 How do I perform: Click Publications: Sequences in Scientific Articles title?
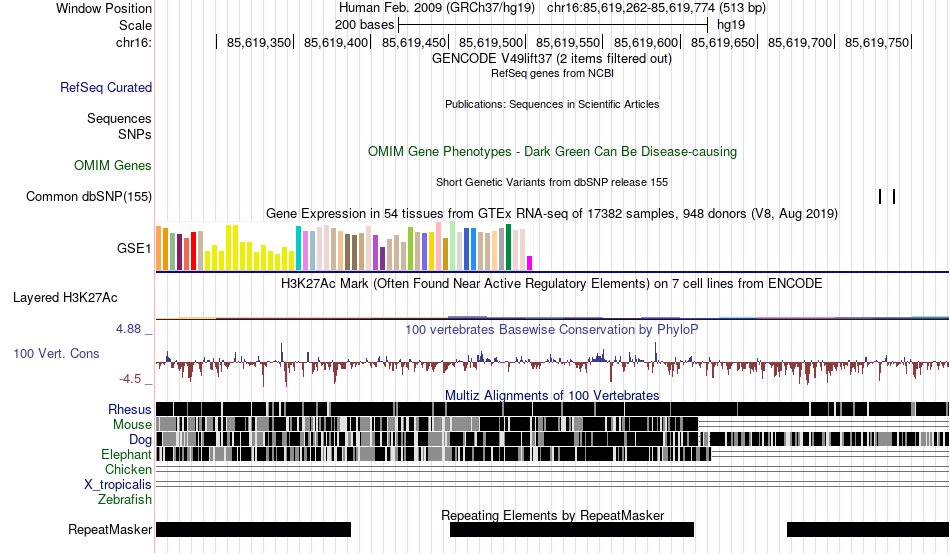pyautogui.click(x=552, y=104)
